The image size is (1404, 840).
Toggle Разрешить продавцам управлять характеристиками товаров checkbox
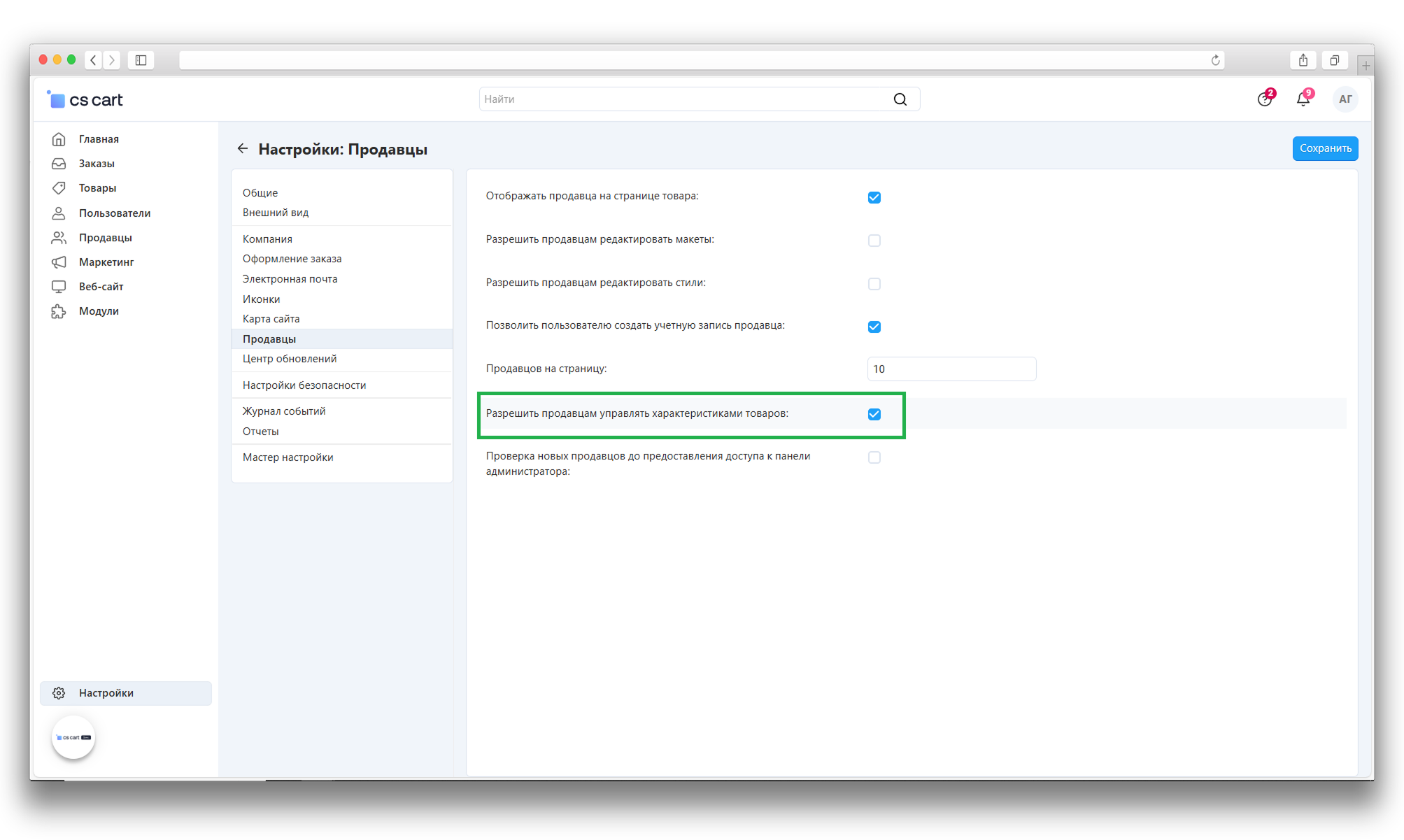click(874, 414)
